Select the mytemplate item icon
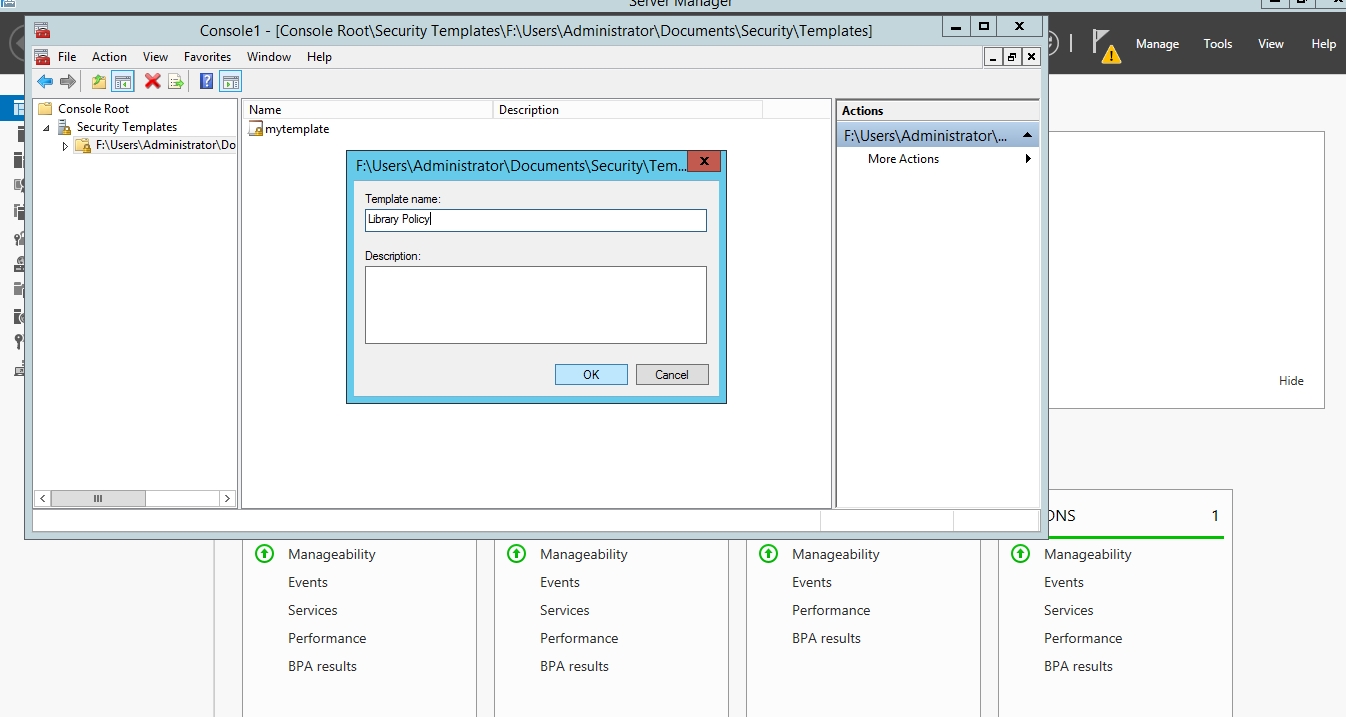The height and width of the screenshot is (717, 1346). (x=256, y=129)
